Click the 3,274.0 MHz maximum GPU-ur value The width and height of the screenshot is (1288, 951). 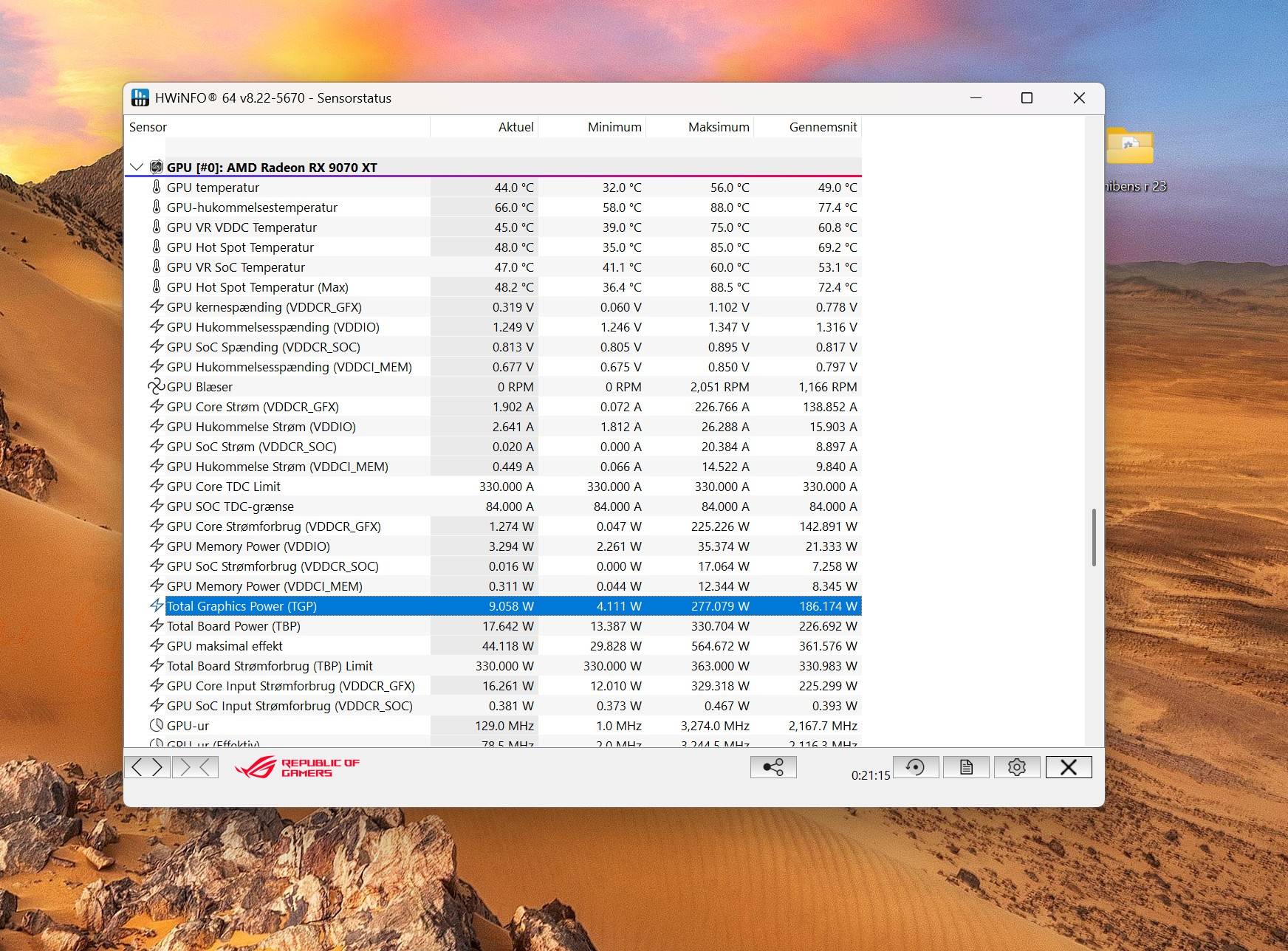(715, 725)
